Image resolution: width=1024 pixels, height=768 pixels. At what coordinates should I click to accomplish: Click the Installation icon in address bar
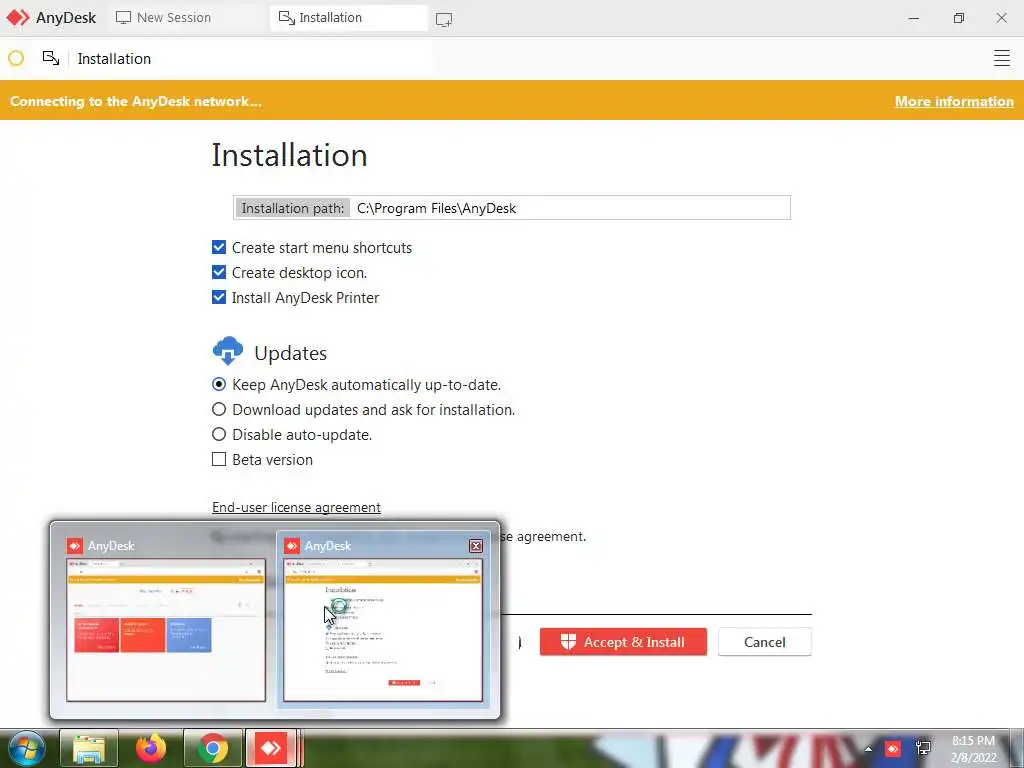[x=51, y=58]
